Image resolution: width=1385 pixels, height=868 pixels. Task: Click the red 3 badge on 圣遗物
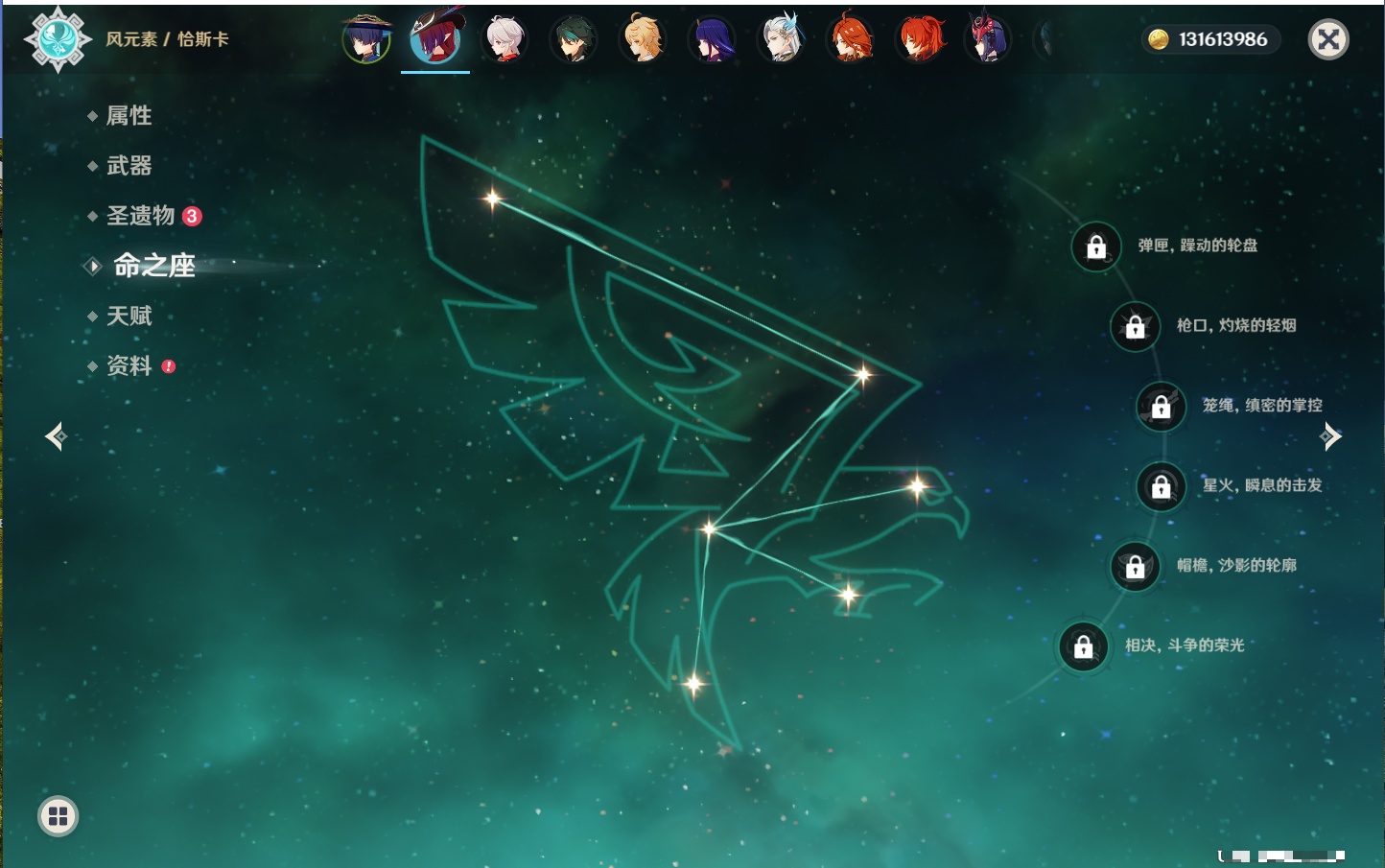click(192, 216)
